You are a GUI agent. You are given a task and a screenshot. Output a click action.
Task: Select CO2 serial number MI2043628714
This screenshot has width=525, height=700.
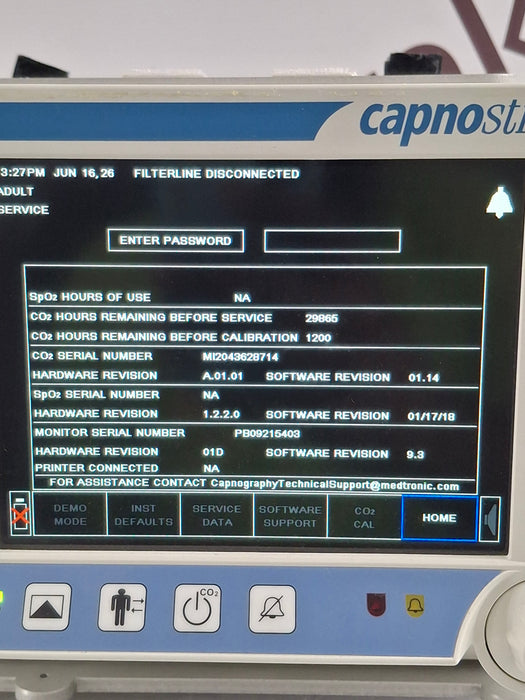240,357
